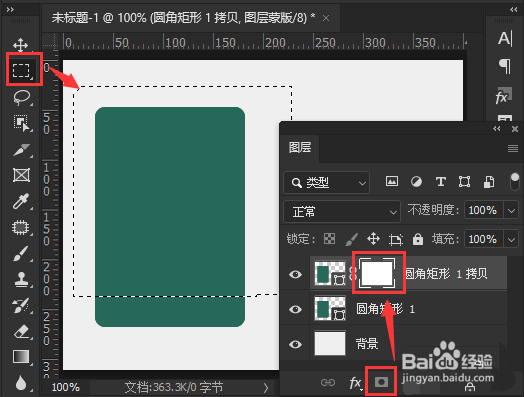
Task: Filter for adjustment layers
Action: [416, 182]
